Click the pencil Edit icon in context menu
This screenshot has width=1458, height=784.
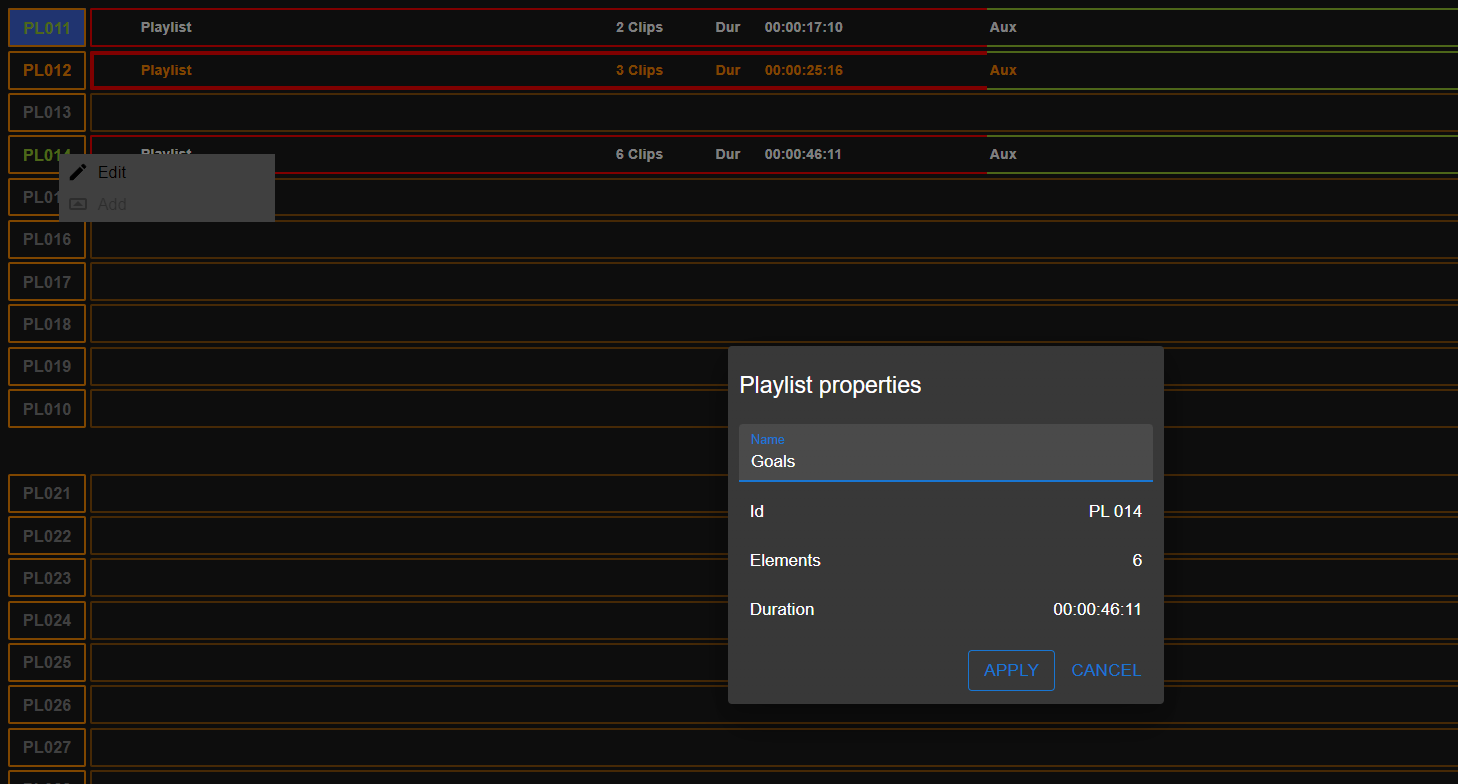coord(78,172)
